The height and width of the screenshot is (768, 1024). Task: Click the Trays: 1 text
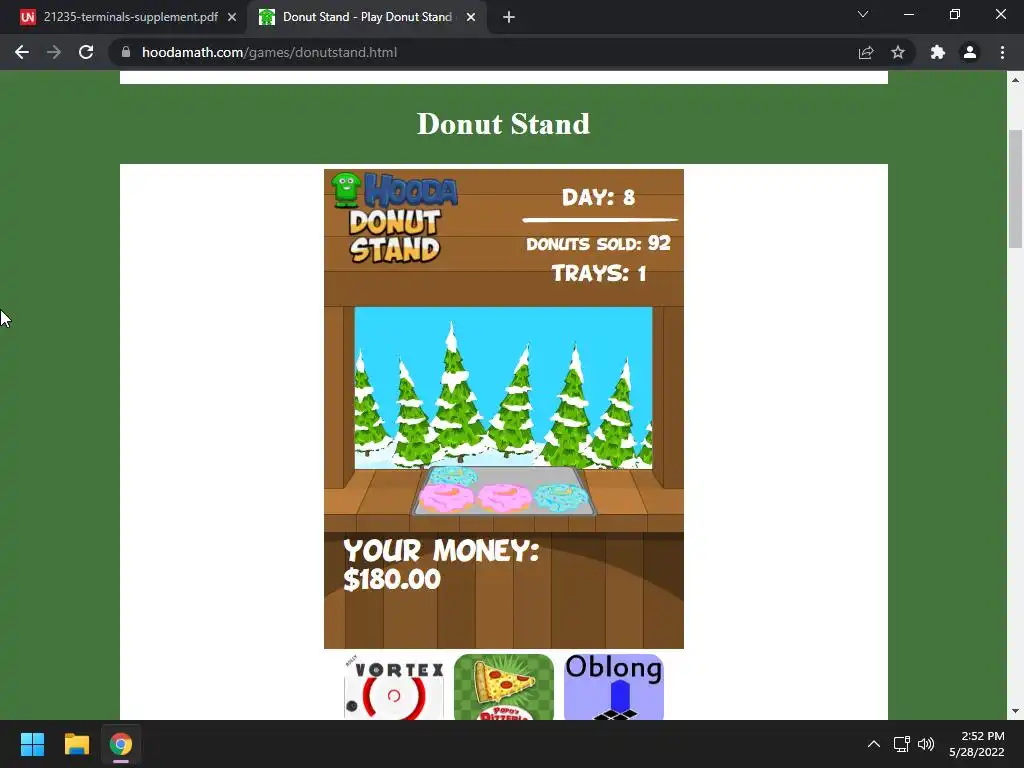point(599,273)
